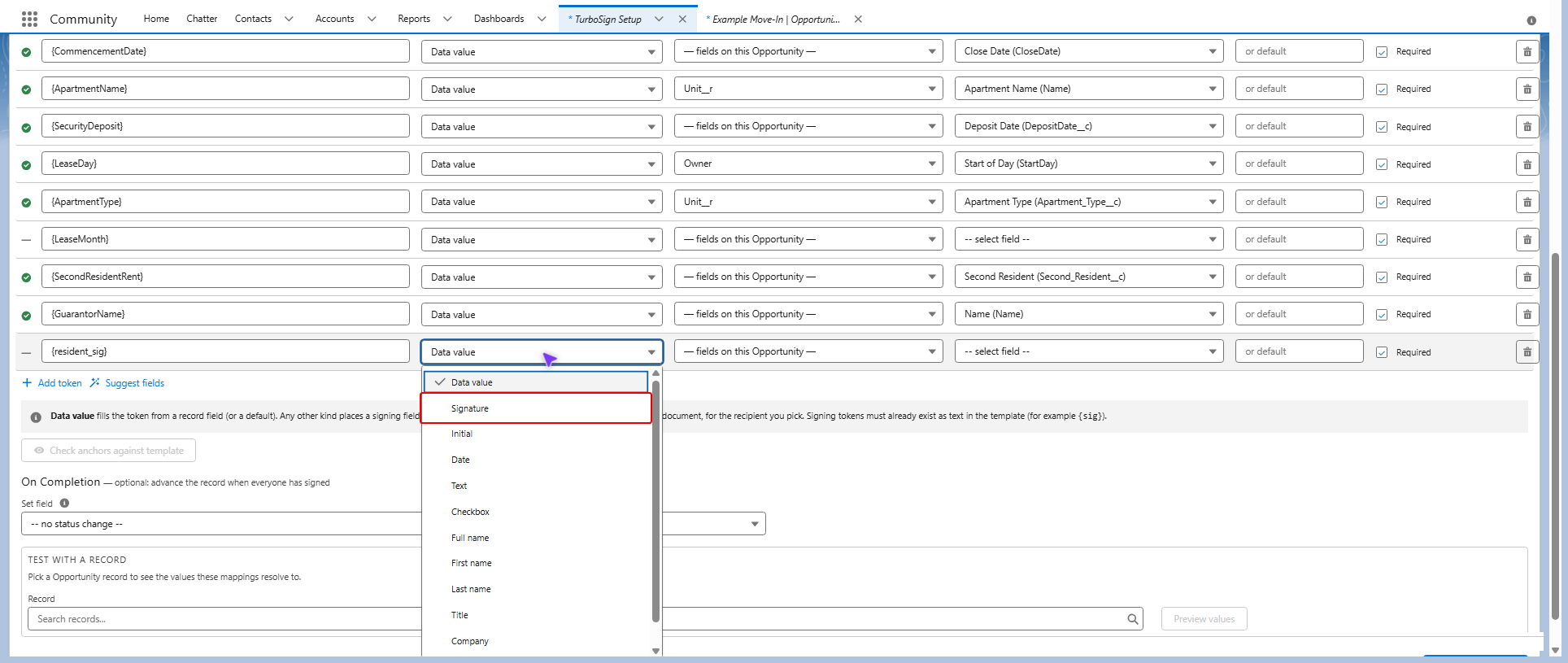Close the TurboSign Setup tab
The height and width of the screenshot is (663, 1568).
(682, 19)
